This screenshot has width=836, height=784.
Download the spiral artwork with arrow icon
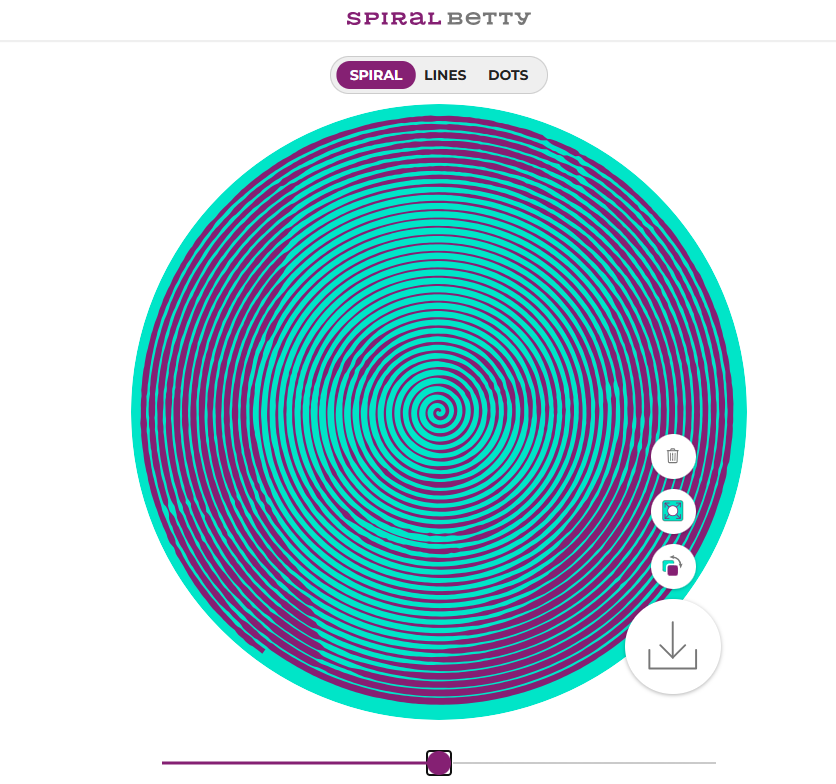tap(673, 646)
